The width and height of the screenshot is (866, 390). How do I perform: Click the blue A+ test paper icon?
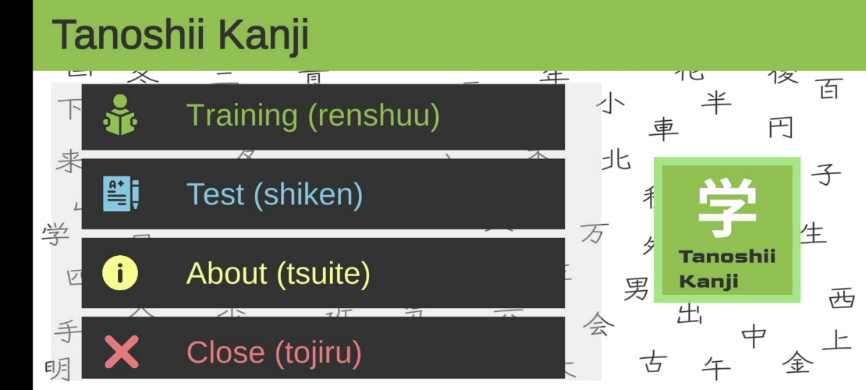120,194
